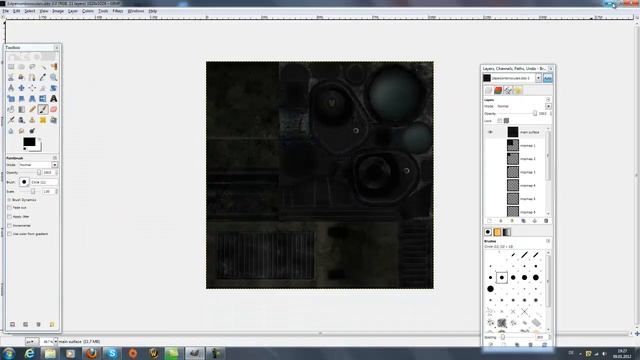
Task: Enable the Incremental checkbox
Action: (9, 225)
